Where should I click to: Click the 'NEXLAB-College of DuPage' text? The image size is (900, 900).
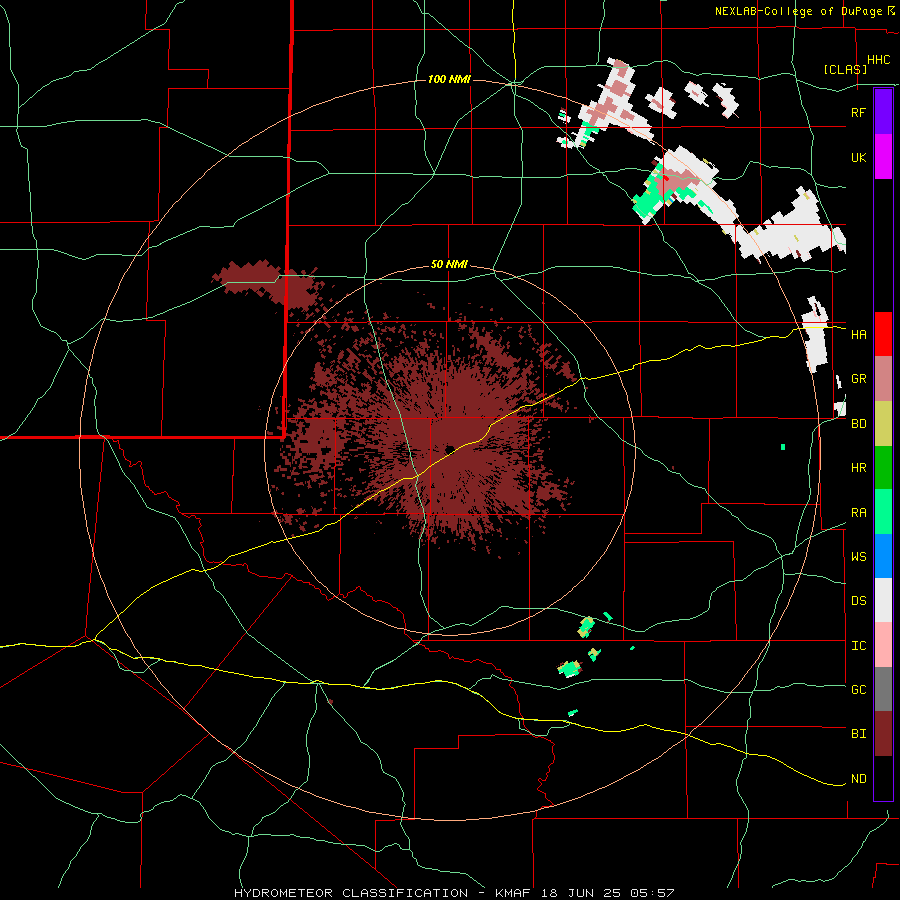[798, 11]
